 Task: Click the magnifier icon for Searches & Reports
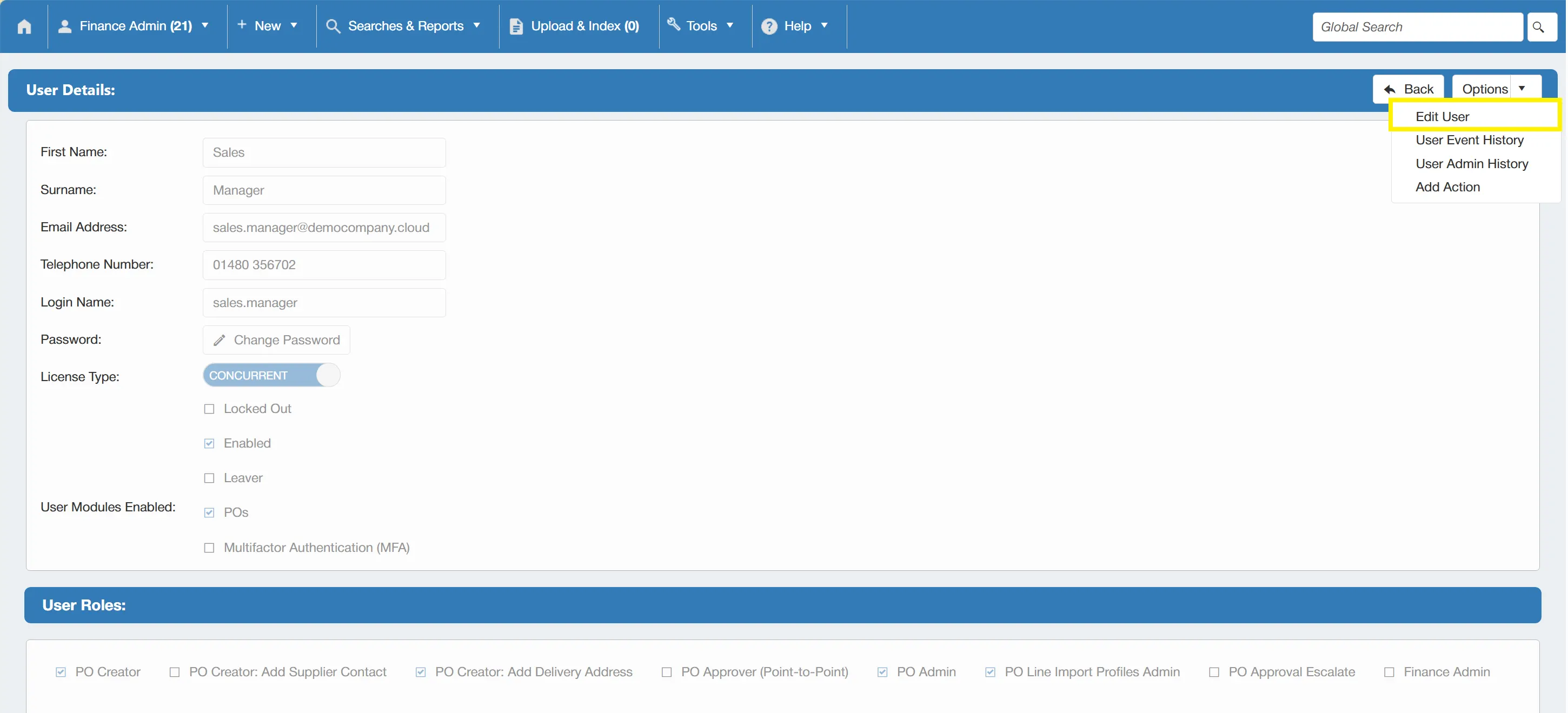click(x=333, y=26)
